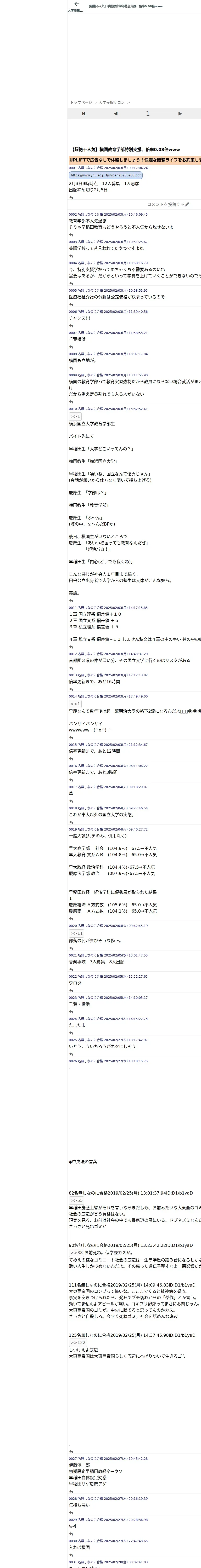Go to previous page in pagination bar
The height and width of the screenshot is (1568, 201).
pos(115,114)
